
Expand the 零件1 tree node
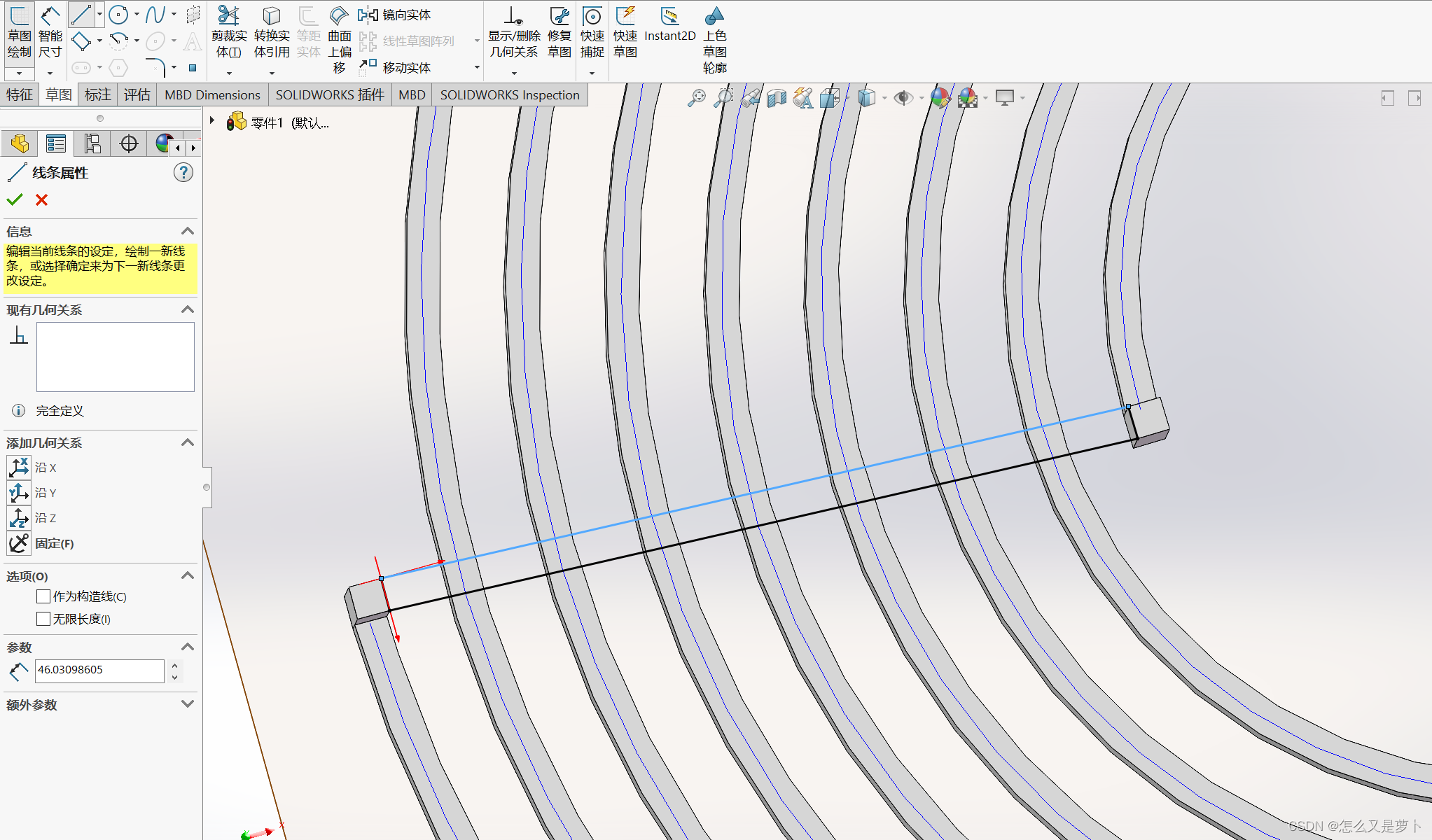point(211,121)
